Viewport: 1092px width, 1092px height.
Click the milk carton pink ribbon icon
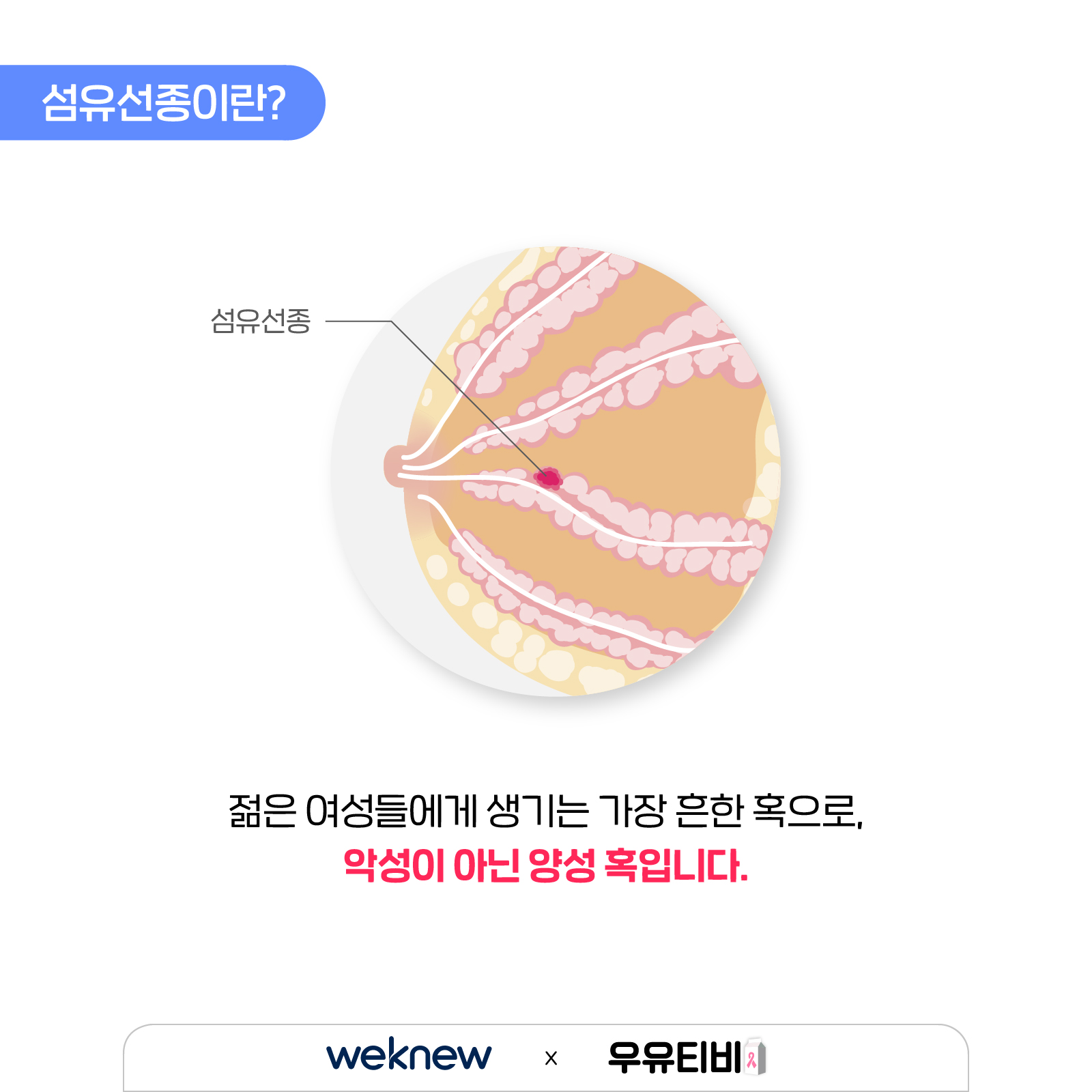tap(755, 1056)
